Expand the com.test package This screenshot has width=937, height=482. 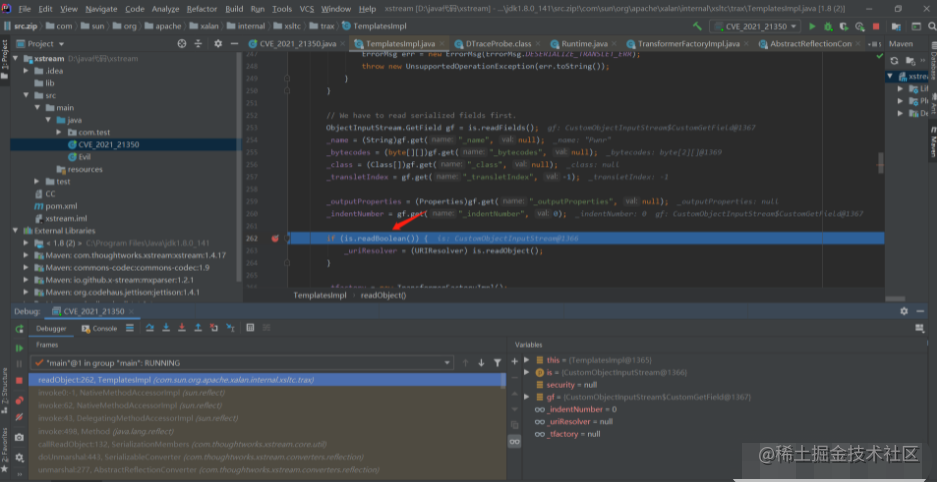[59, 132]
